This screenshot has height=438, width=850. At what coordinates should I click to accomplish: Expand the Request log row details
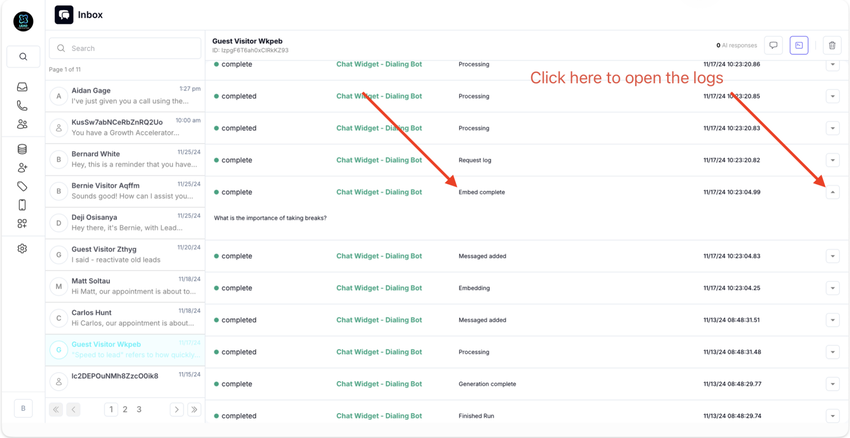click(x=833, y=160)
